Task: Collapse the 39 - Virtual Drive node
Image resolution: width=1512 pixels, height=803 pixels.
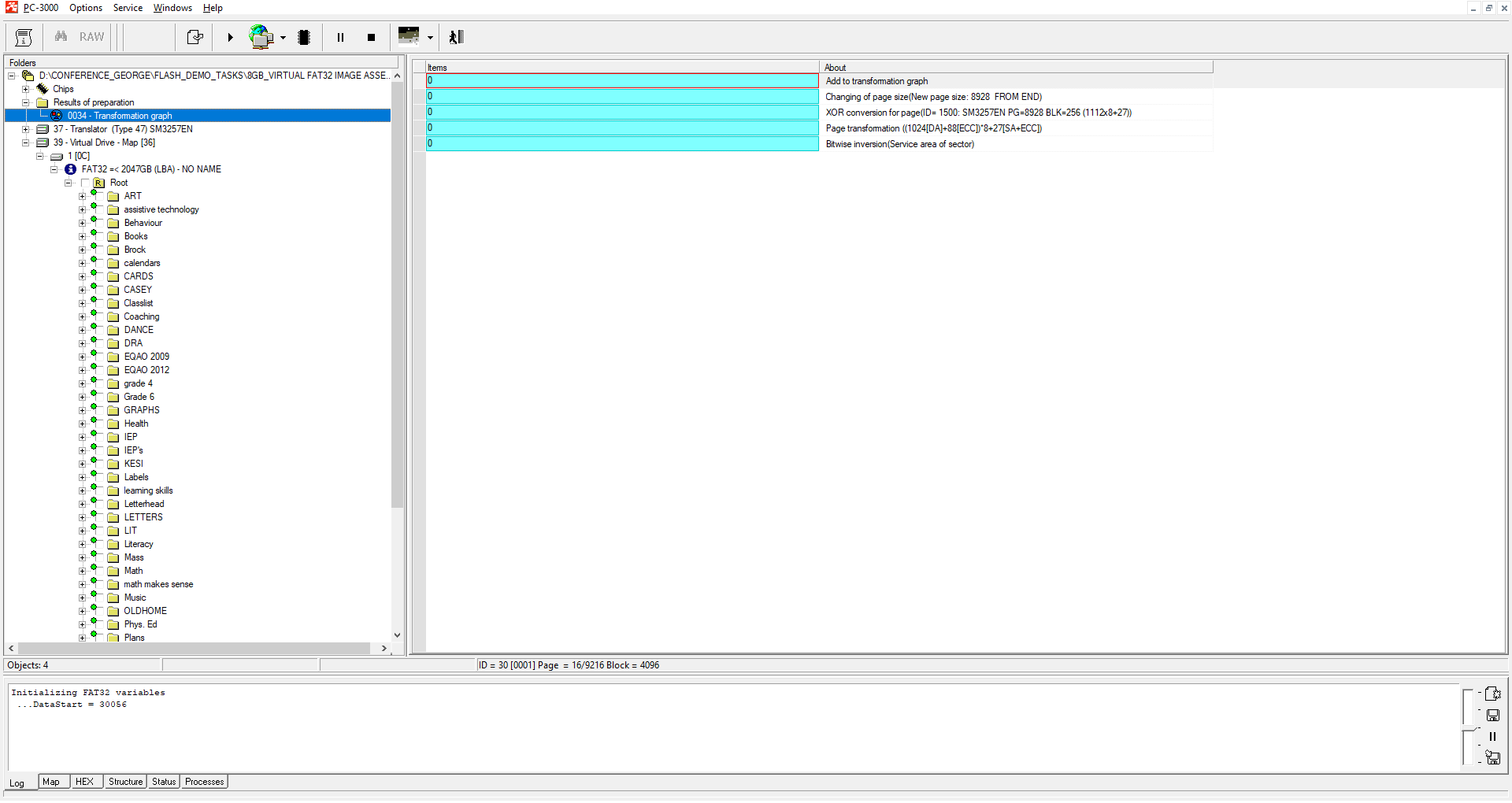Action: [26, 142]
